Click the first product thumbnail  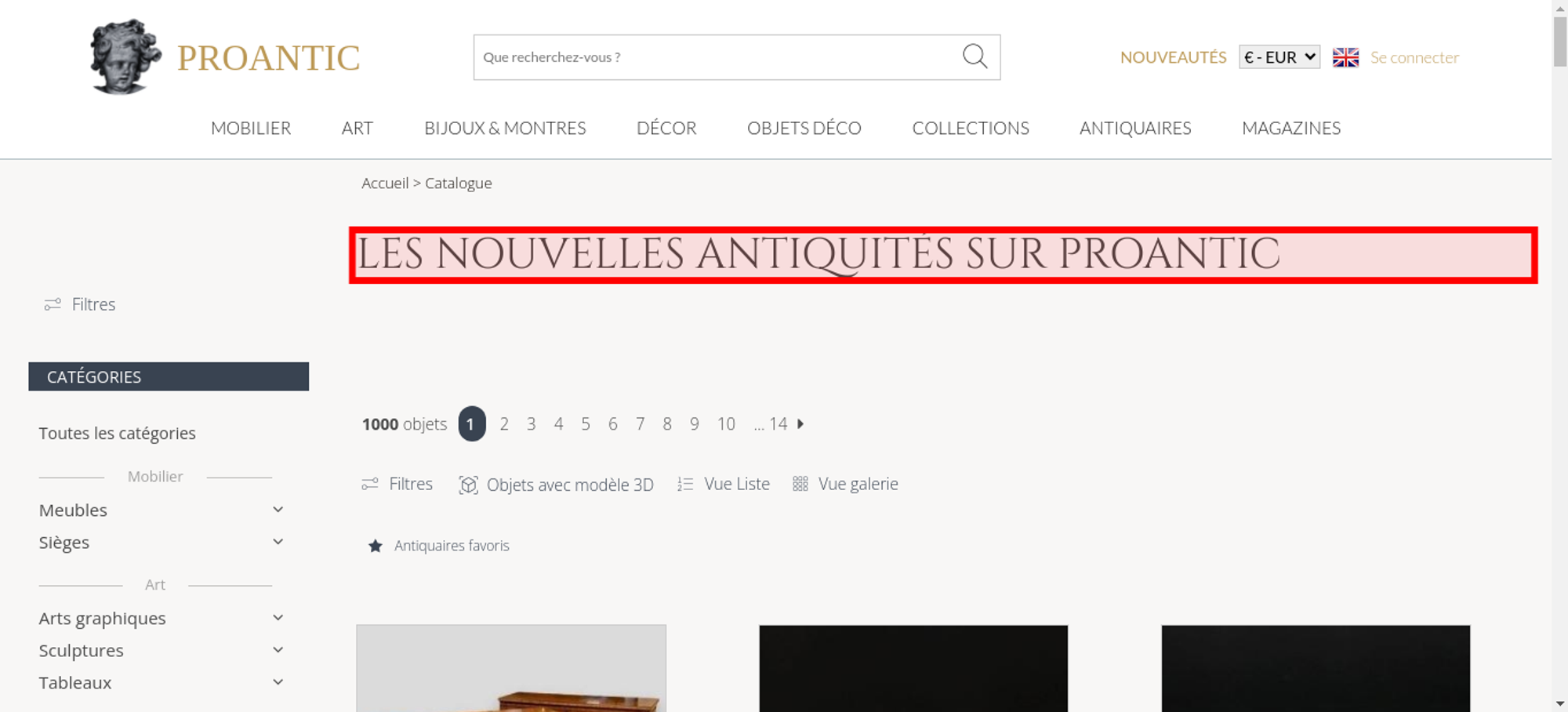click(511, 668)
